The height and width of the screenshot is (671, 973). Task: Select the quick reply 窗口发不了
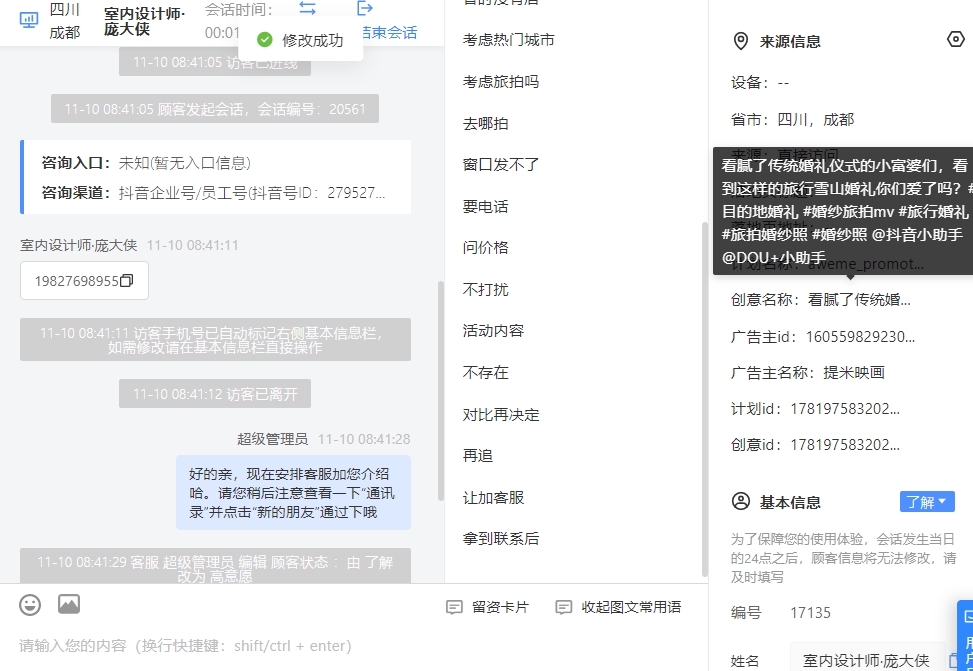point(501,165)
